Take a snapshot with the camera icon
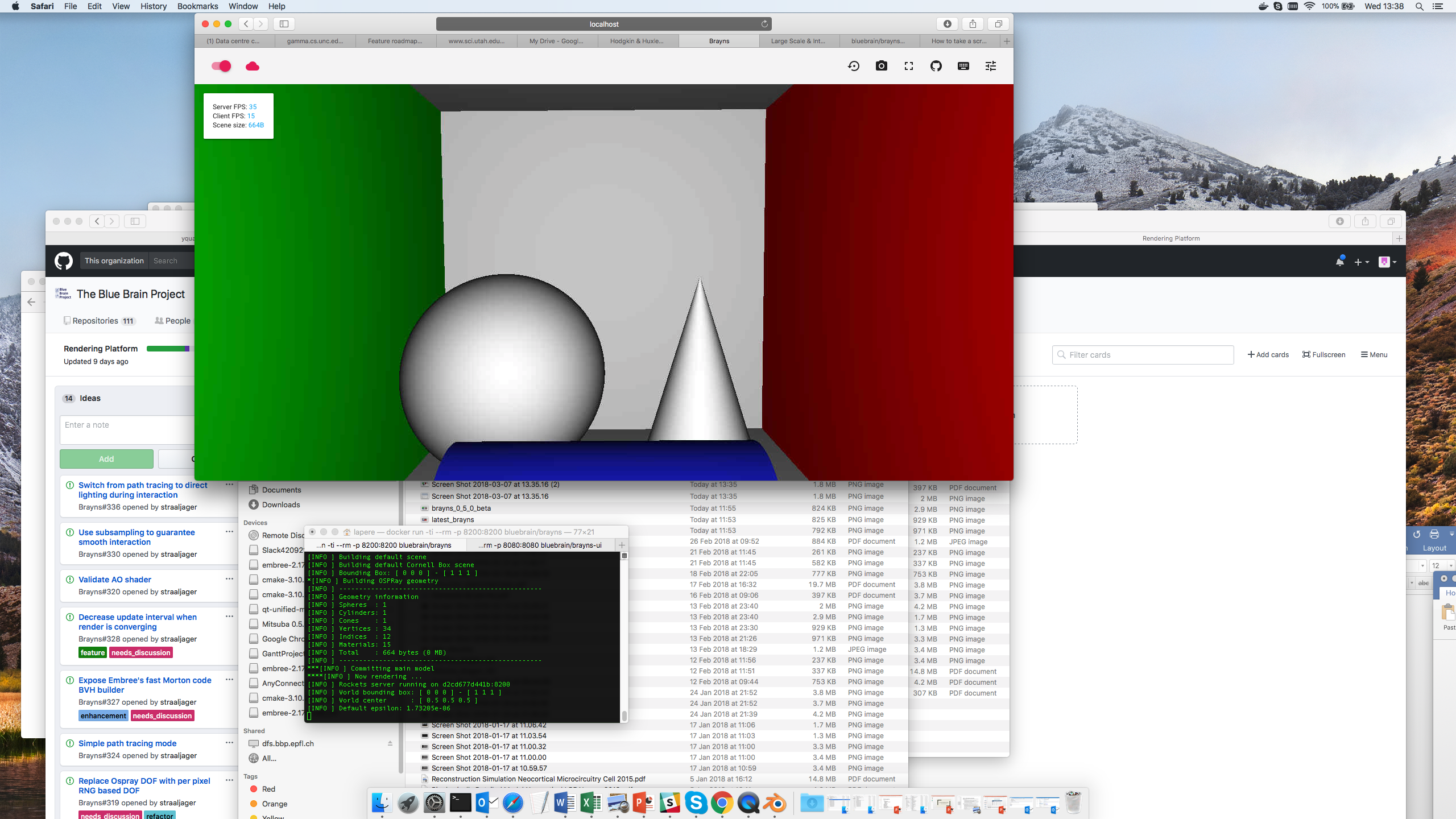The height and width of the screenshot is (819, 1456). pyautogui.click(x=881, y=66)
